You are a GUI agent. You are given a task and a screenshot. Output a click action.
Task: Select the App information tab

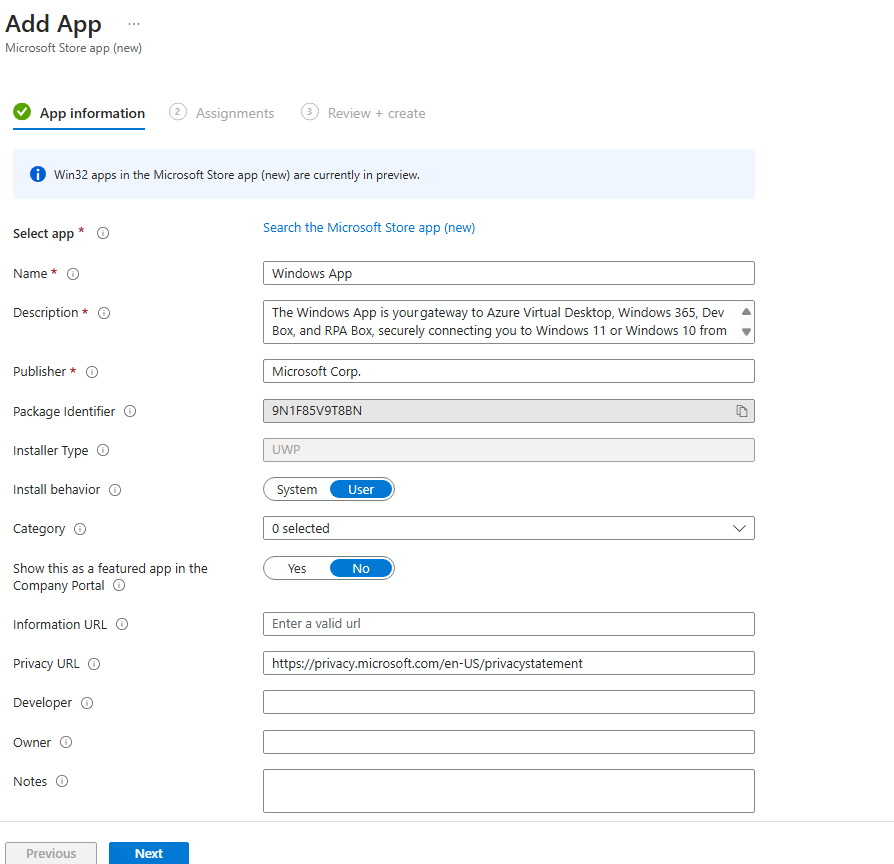tap(79, 113)
